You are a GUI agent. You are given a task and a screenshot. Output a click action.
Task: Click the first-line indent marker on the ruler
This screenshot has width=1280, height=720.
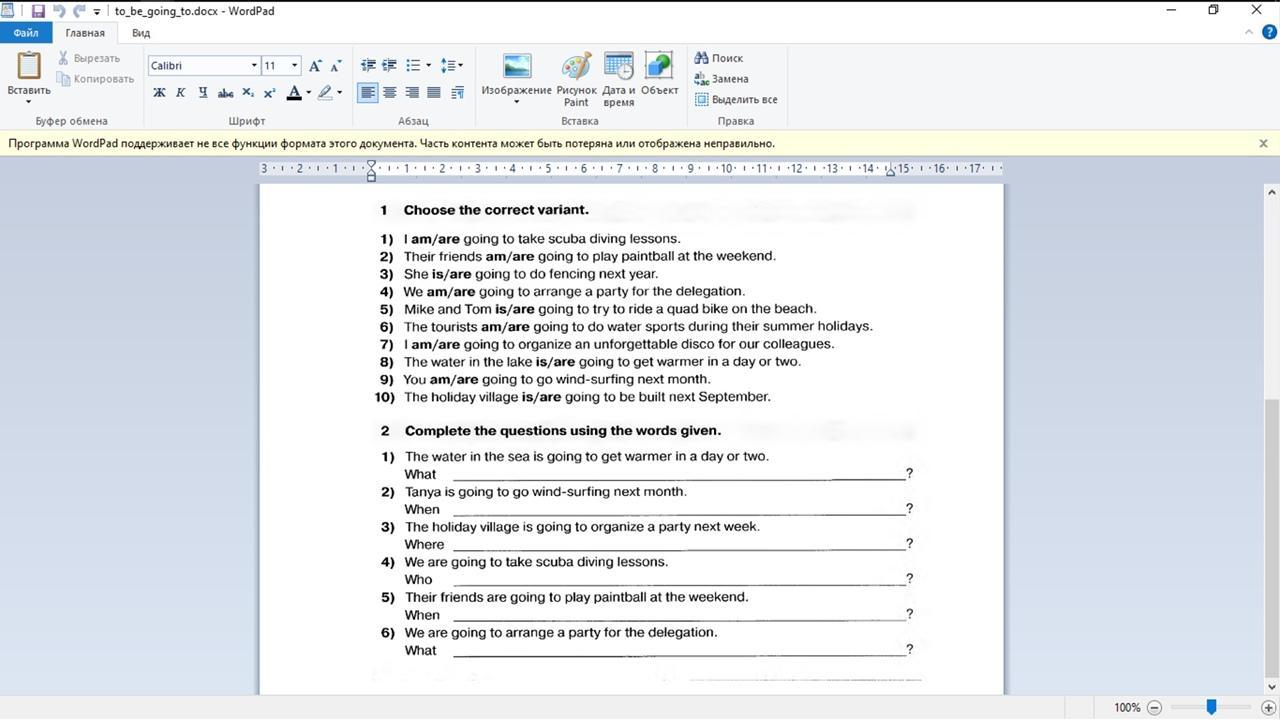371,165
